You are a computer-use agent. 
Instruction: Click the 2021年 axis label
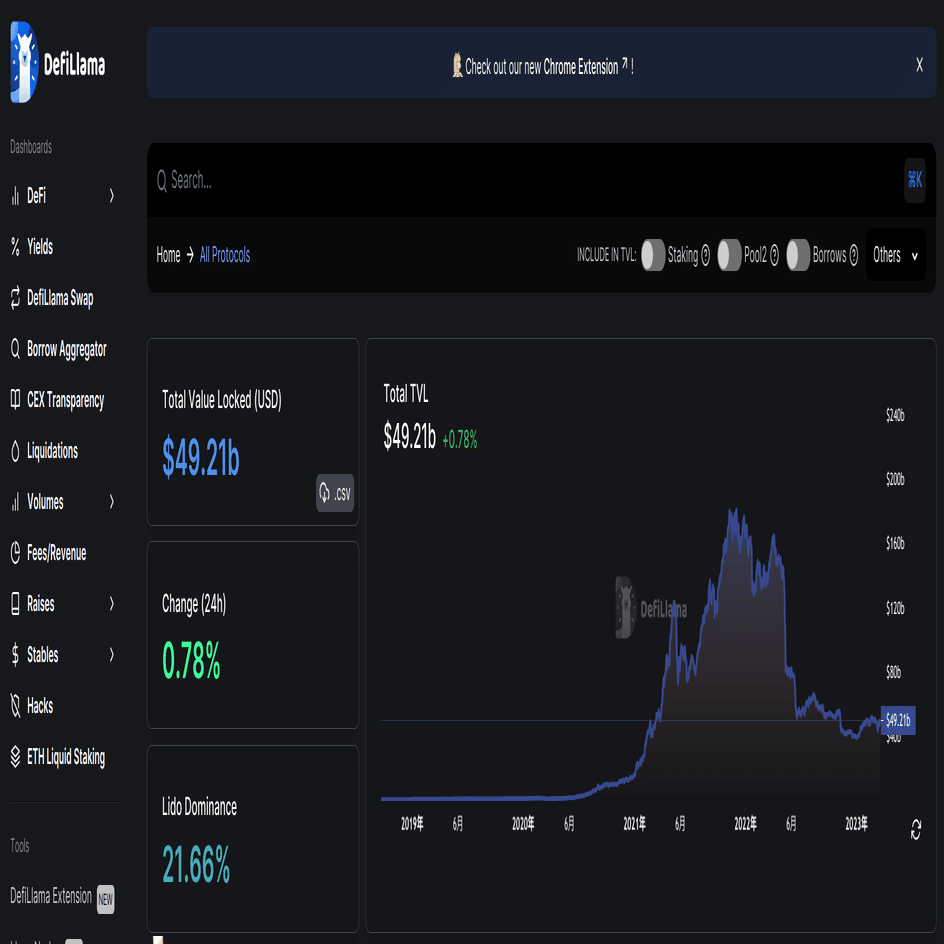point(634,824)
